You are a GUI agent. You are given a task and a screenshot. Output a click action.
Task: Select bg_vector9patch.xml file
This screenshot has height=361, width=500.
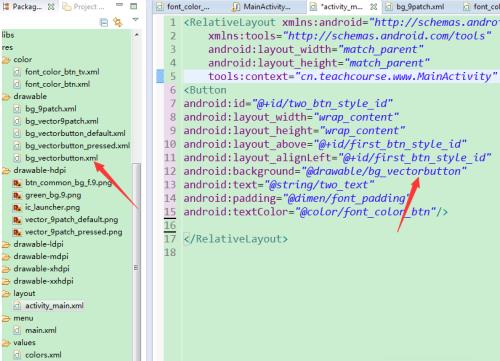[x=62, y=121]
